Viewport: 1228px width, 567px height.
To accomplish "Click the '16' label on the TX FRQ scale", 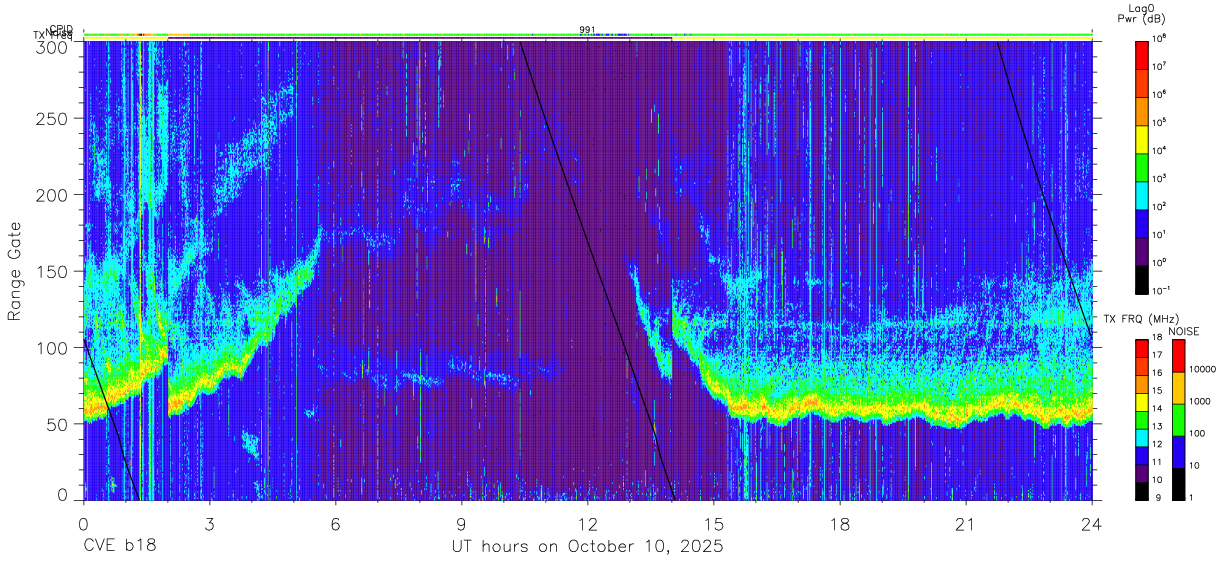I will tap(1157, 373).
